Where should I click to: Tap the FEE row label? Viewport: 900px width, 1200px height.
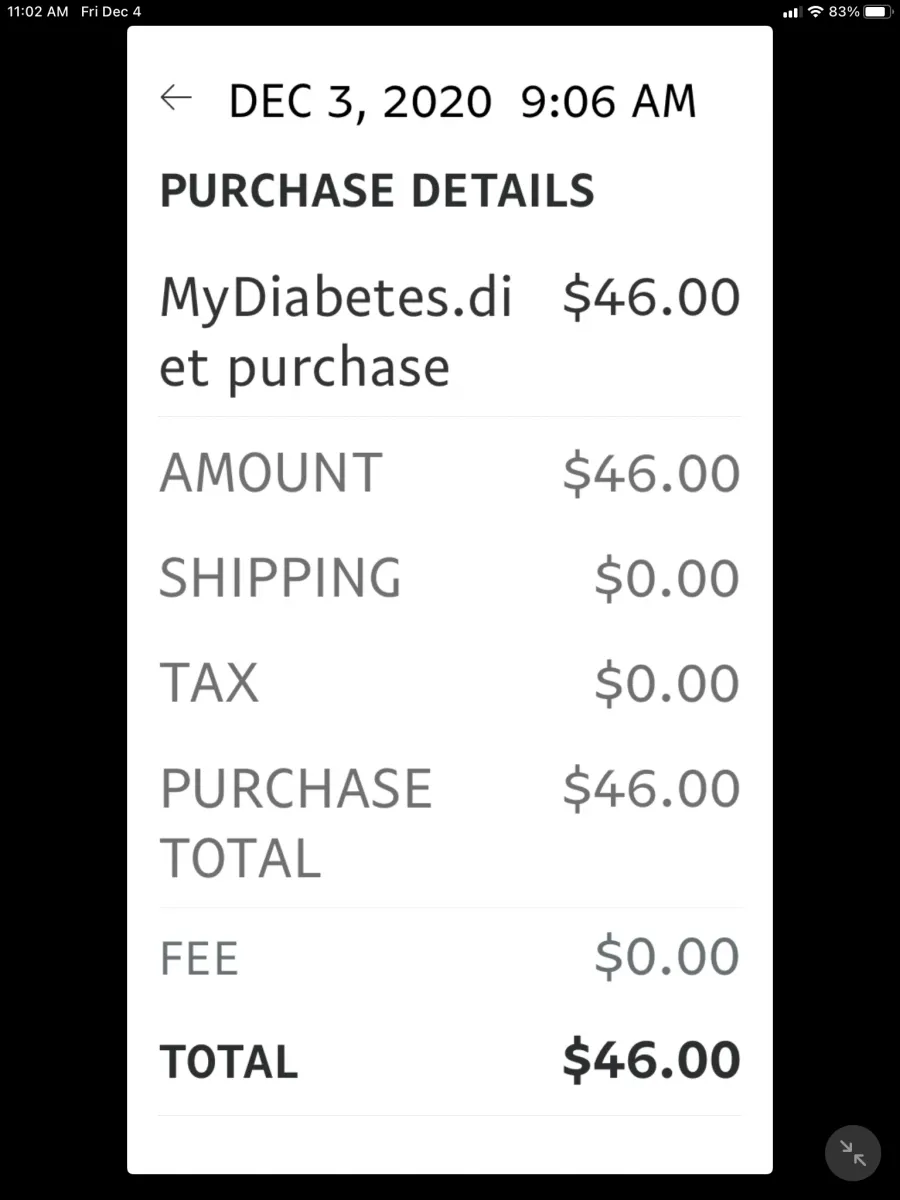pos(199,958)
